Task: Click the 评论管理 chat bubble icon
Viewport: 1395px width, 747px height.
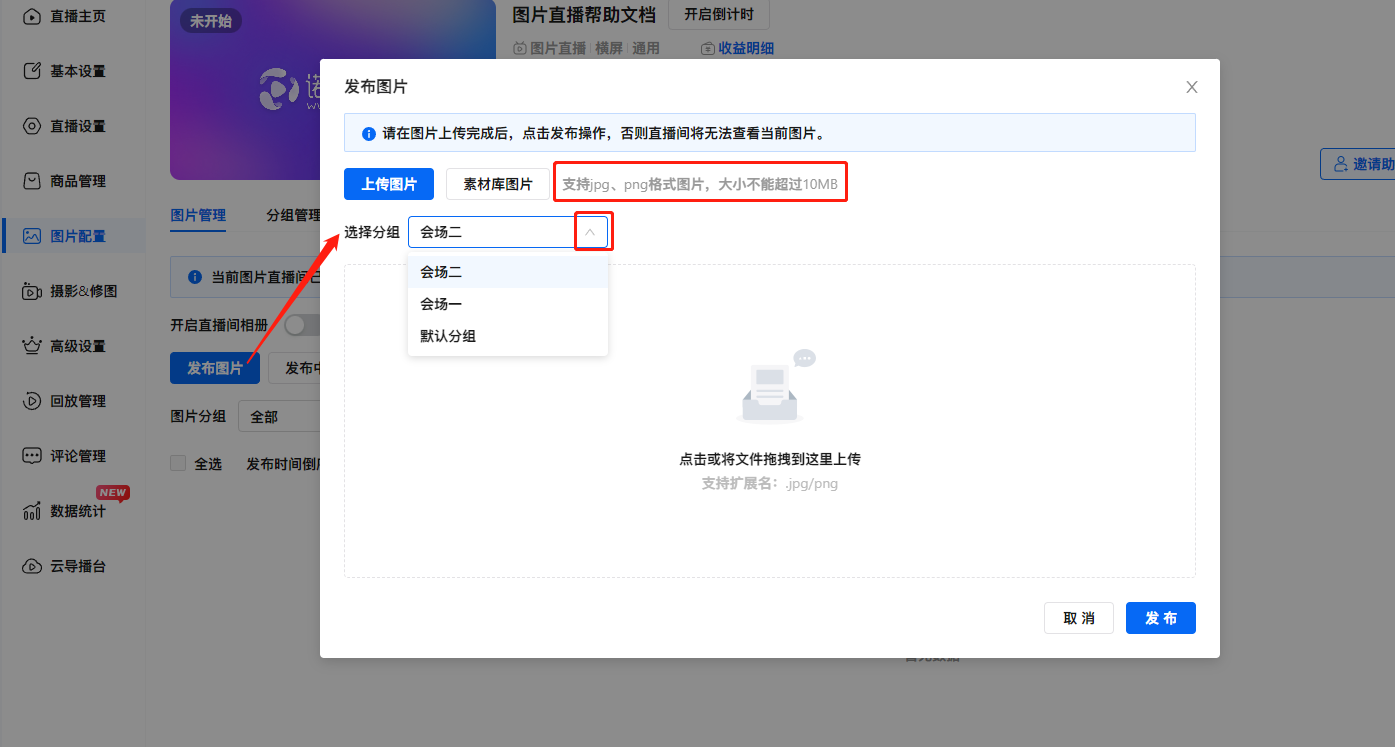Action: pyautogui.click(x=32, y=456)
